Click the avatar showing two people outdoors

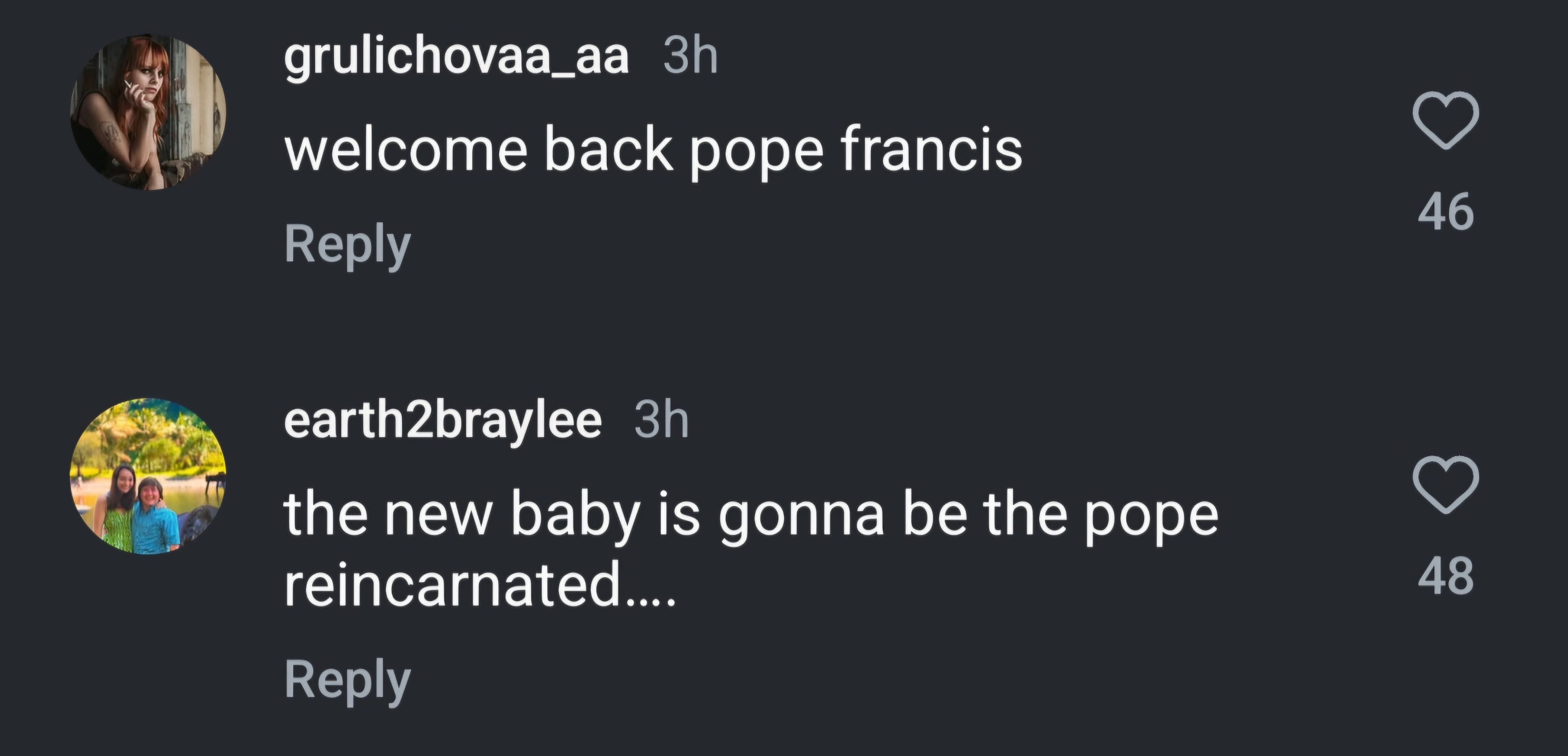click(148, 476)
